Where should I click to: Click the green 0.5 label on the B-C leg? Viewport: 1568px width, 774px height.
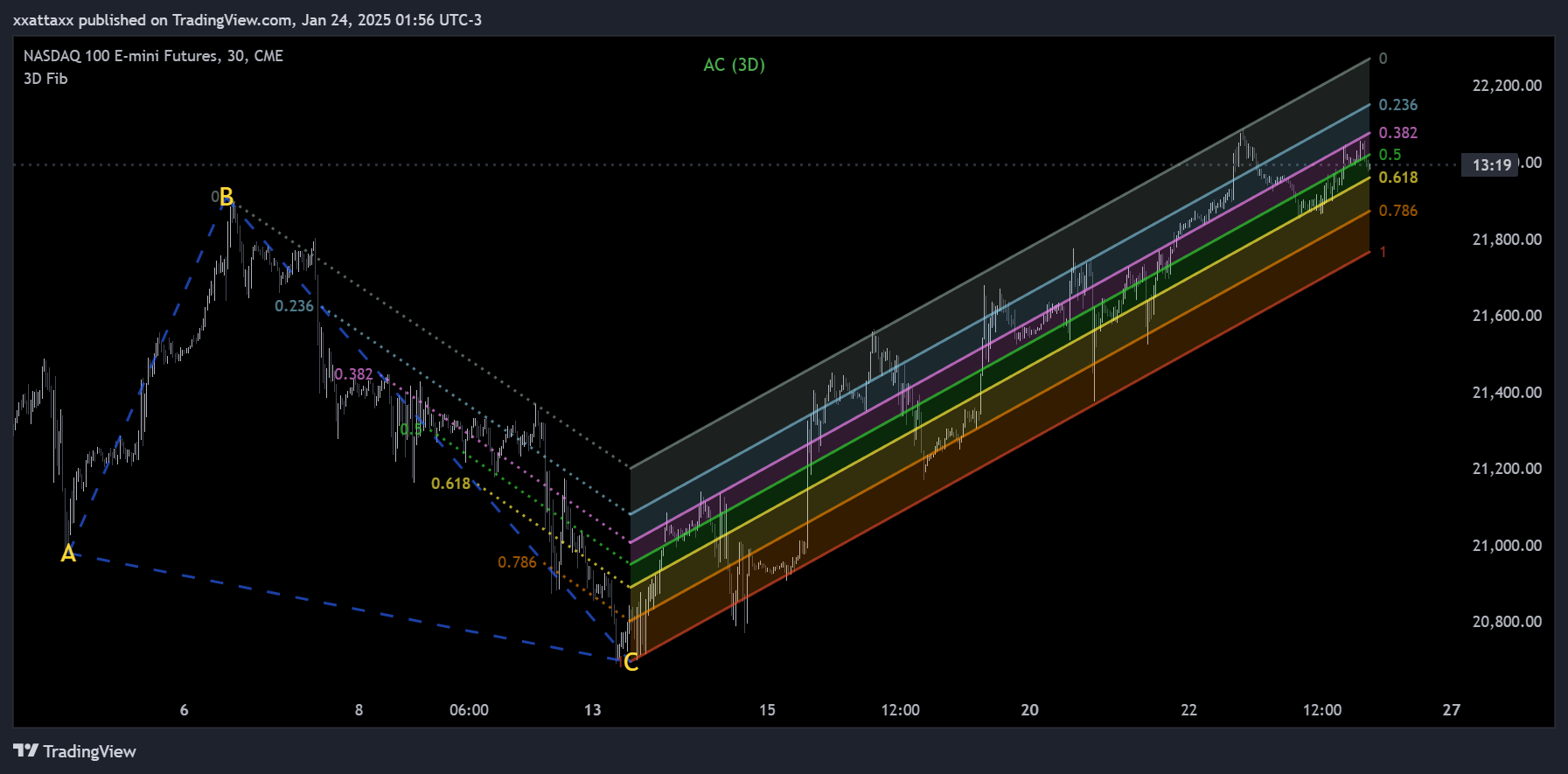411,429
